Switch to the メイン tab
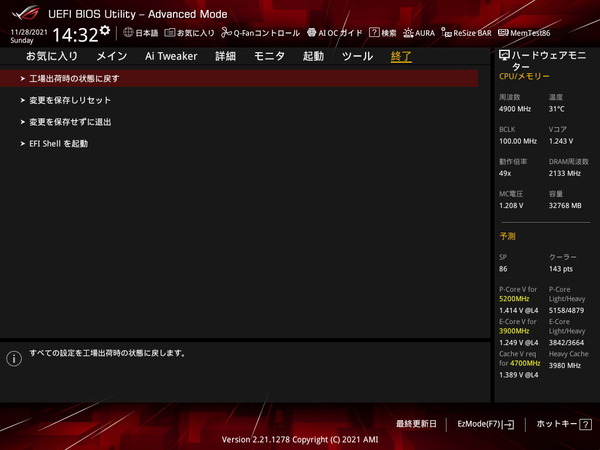The height and width of the screenshot is (450, 600). (x=111, y=56)
